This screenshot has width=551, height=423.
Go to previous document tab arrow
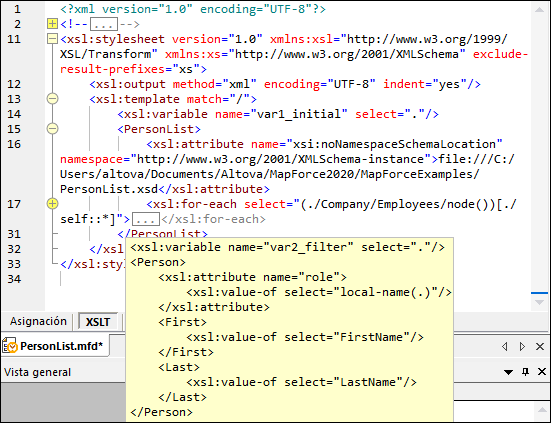click(x=505, y=346)
